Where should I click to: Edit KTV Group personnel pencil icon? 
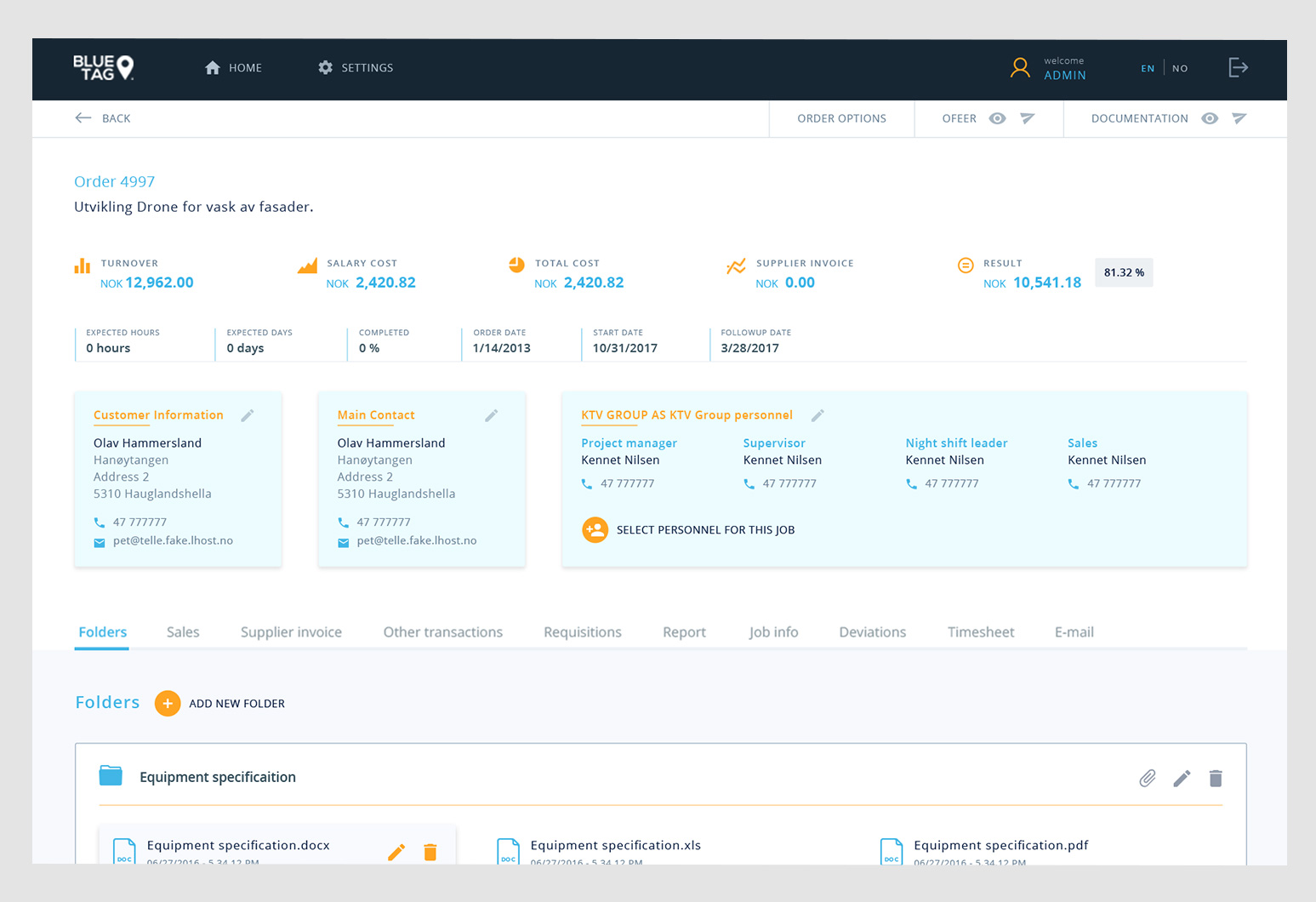tap(818, 415)
